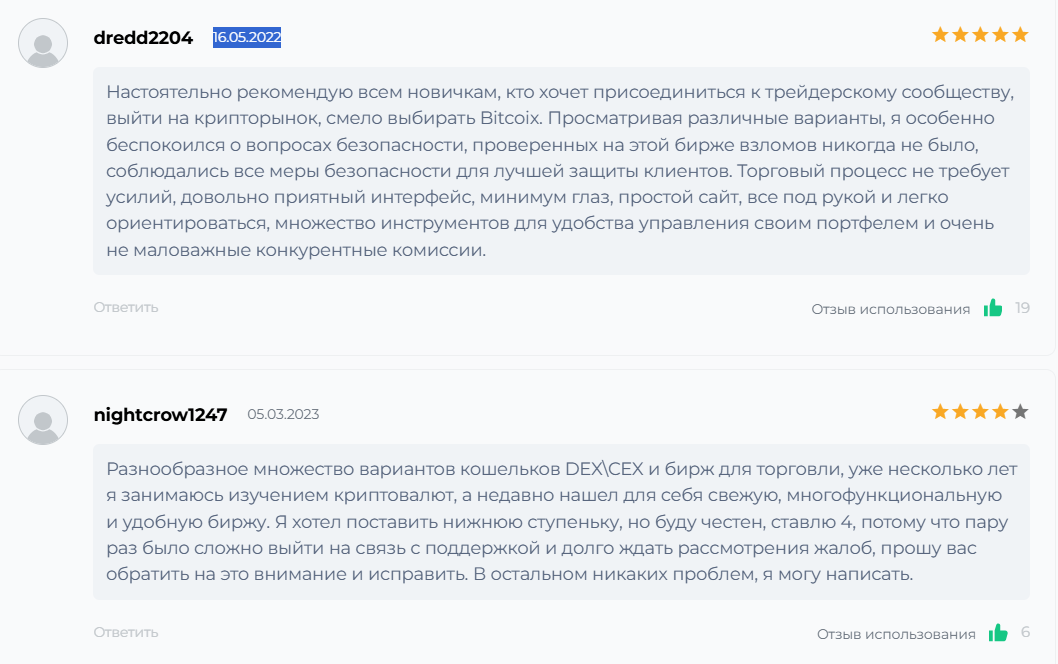Click nightcrow1247's username
This screenshot has width=1058, height=664.
pyautogui.click(x=159, y=413)
